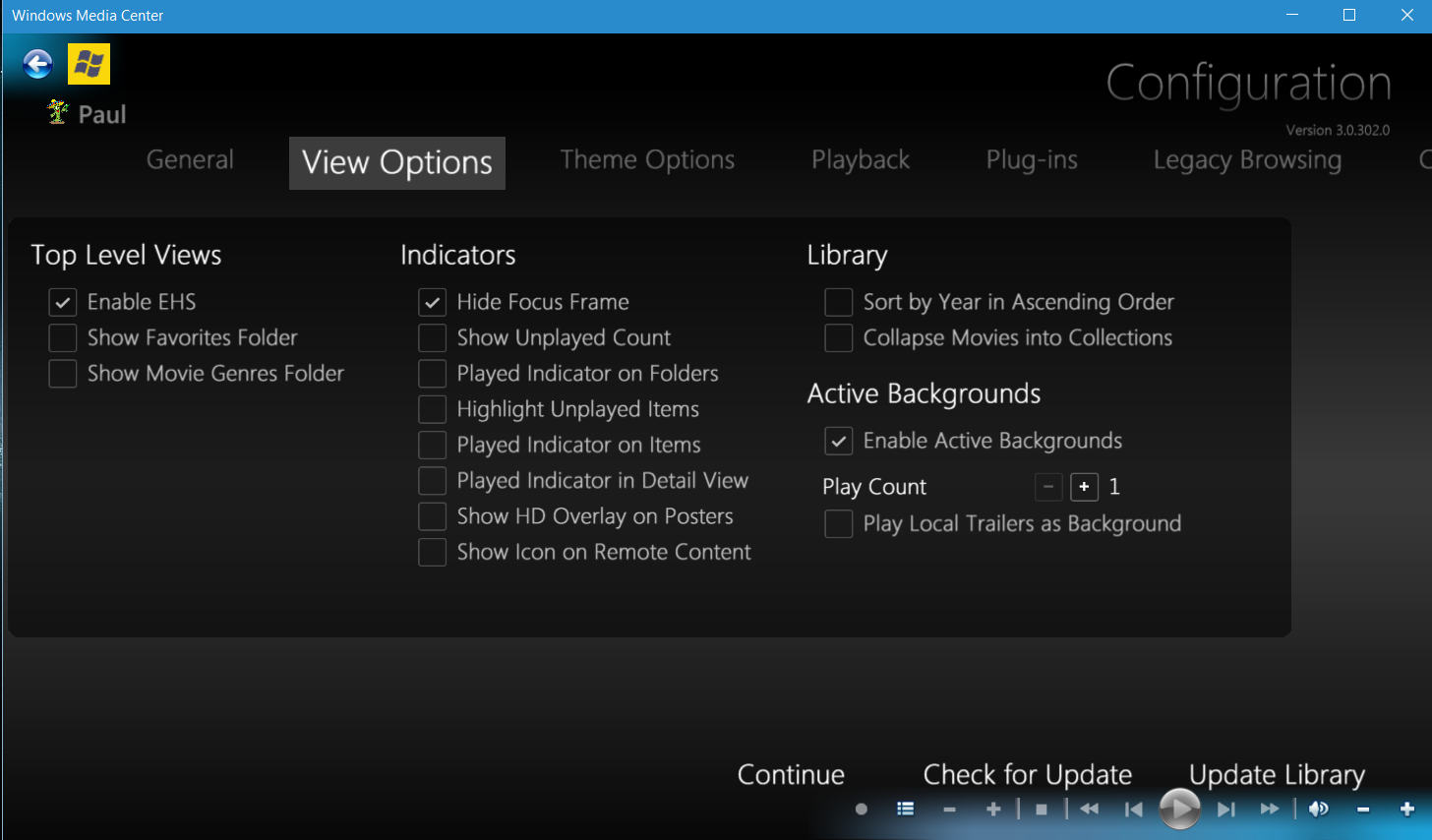Check Sort by Year in Ascending Order
1432x840 pixels.
pyautogui.click(x=838, y=302)
